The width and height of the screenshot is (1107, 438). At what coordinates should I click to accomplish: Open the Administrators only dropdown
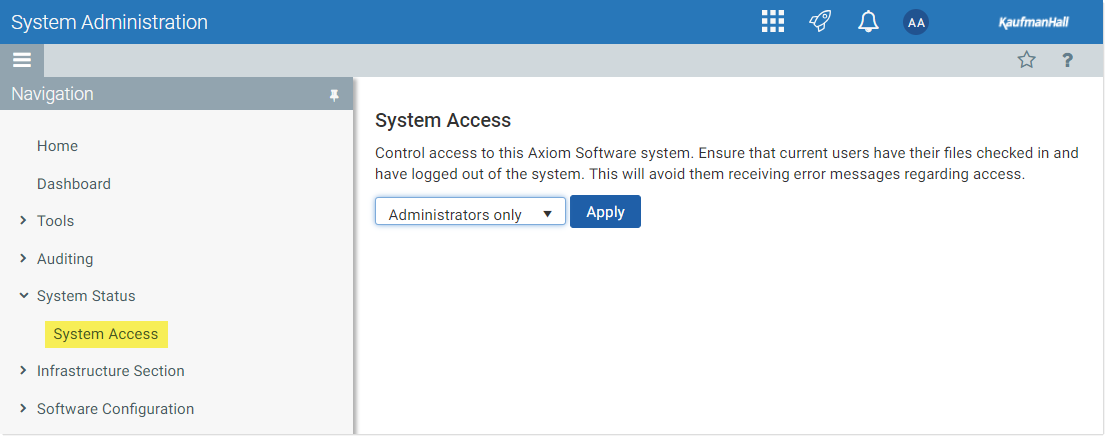[470, 211]
